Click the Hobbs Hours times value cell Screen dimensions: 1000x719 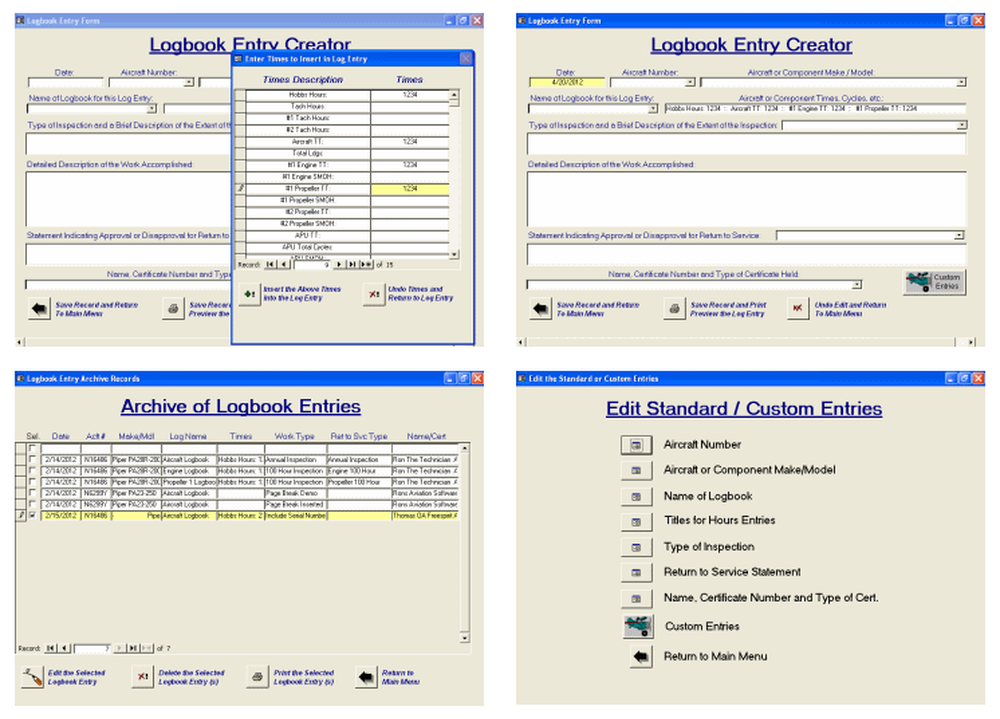click(409, 94)
